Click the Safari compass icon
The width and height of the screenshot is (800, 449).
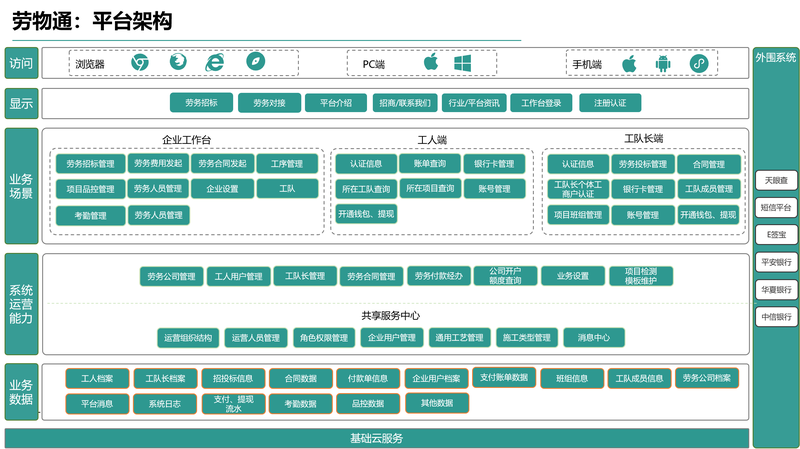coord(256,61)
